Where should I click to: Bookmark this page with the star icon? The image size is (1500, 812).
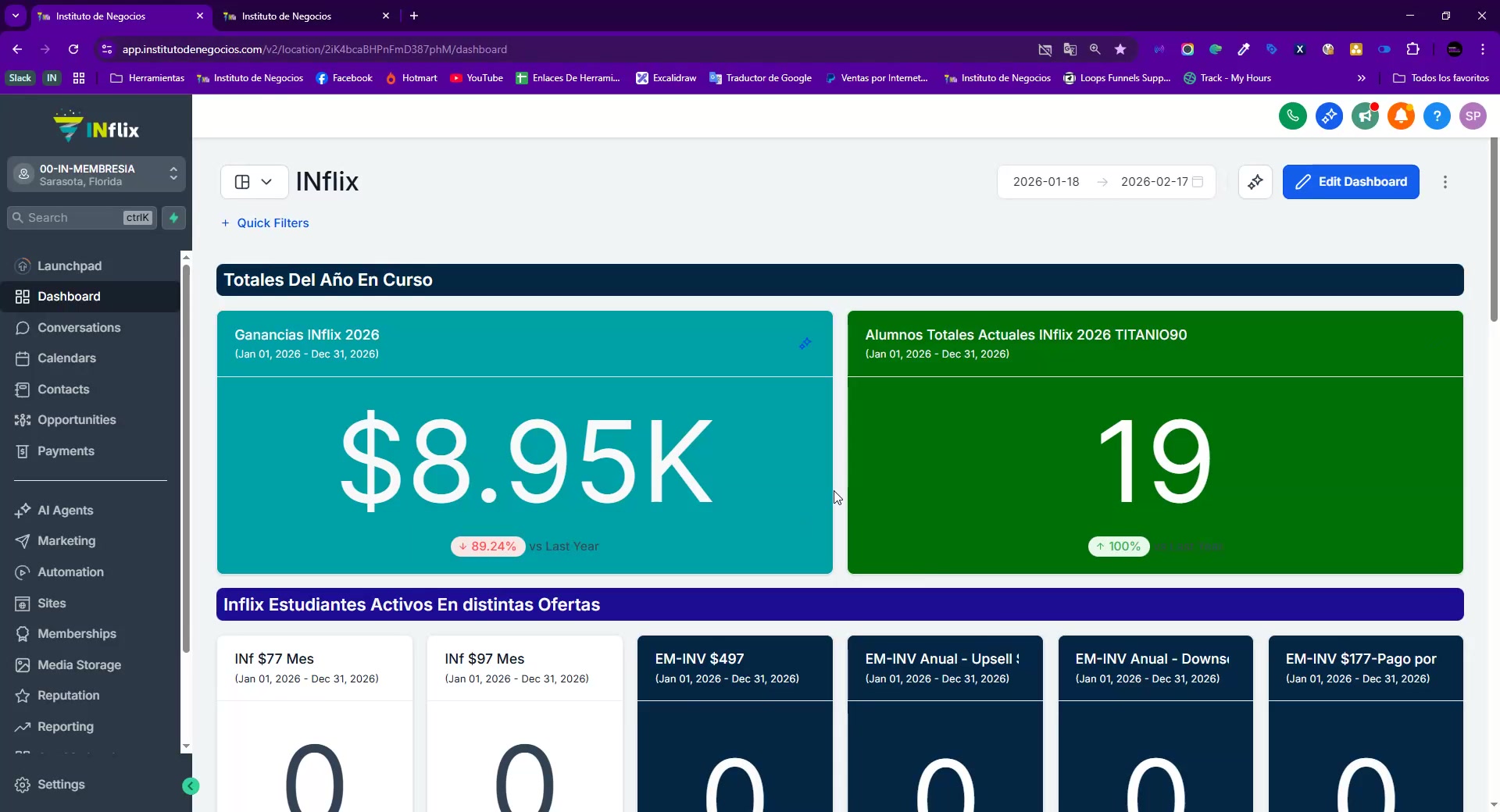pos(1120,49)
